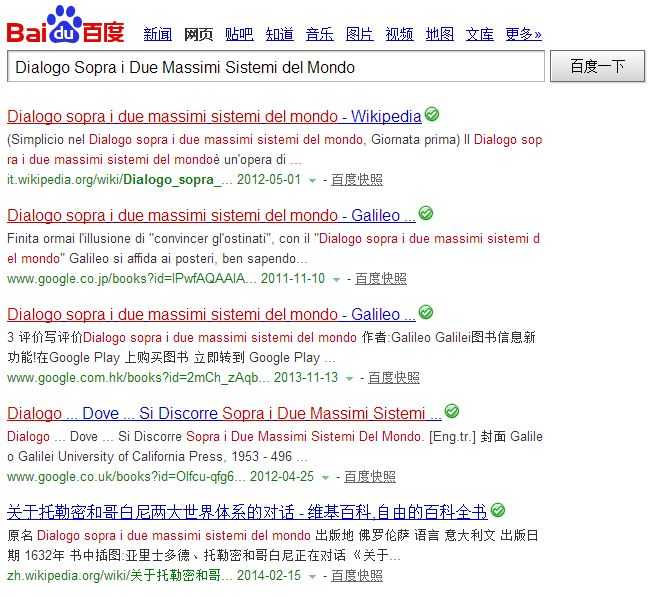
Task: Expand dropdown arrow after date 2014-02-15
Action: (x=312, y=577)
